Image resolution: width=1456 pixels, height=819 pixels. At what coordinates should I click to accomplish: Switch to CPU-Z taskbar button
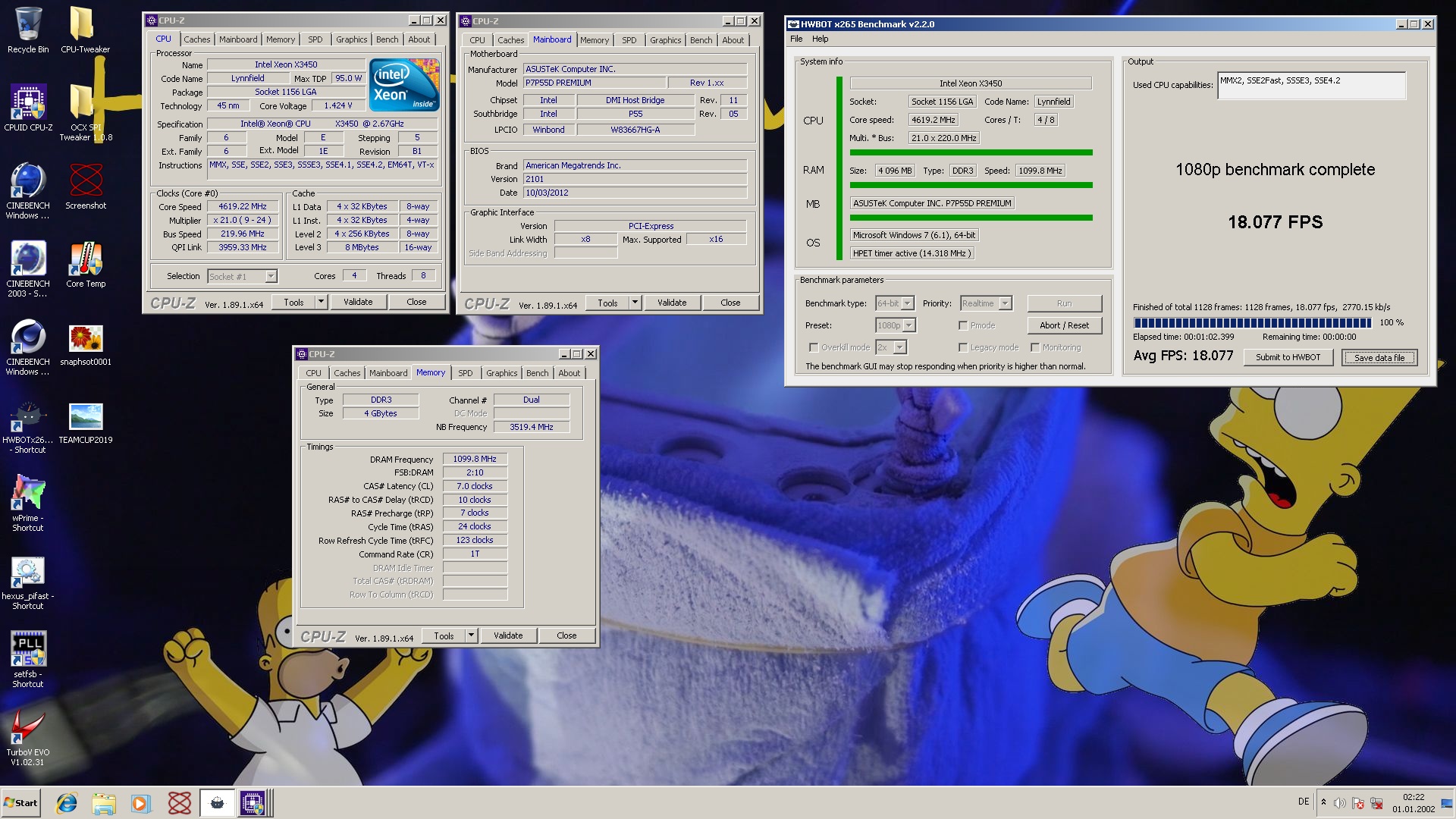tap(253, 803)
